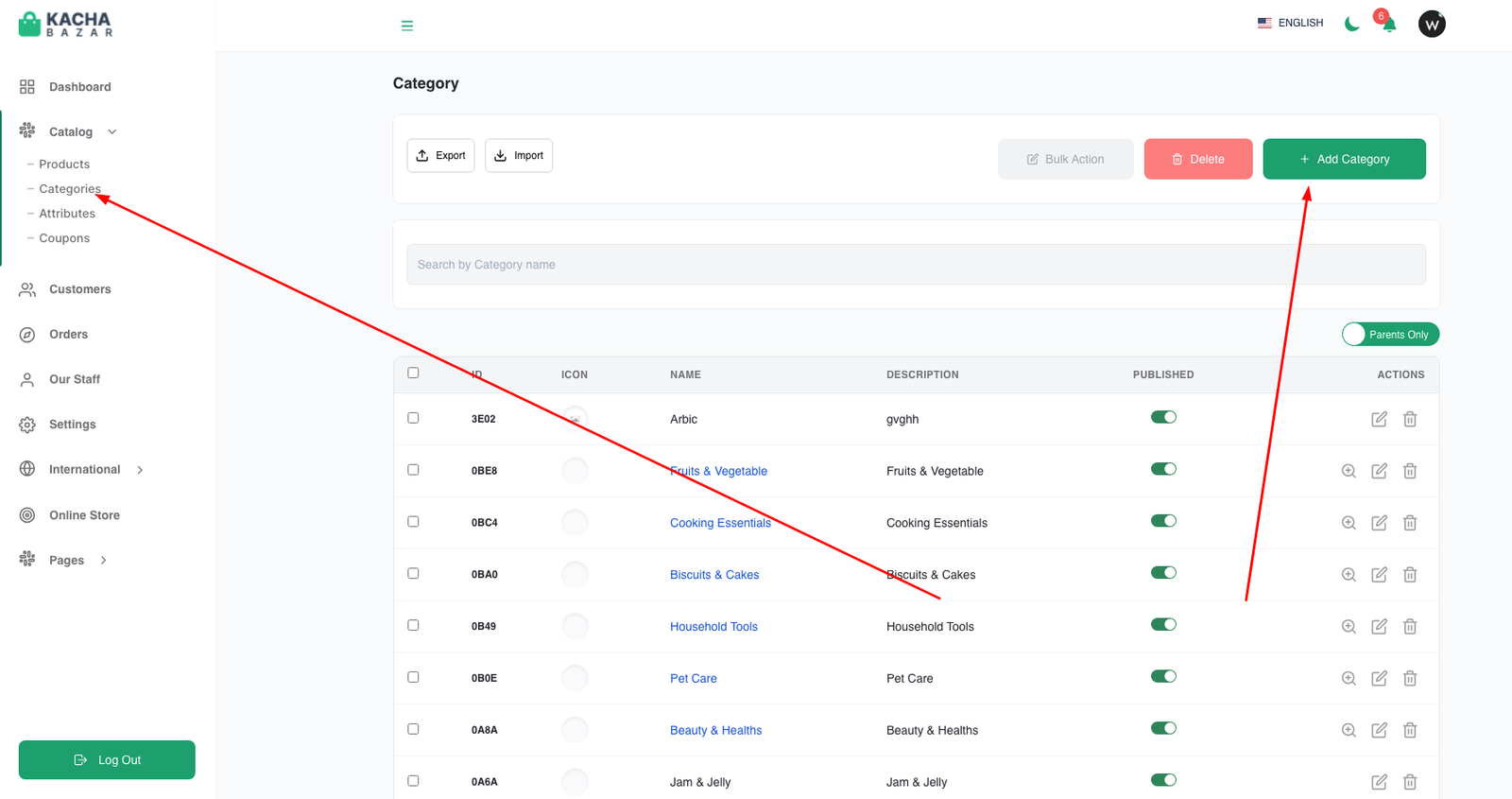Go to Orders in the sidebar
Viewport: 1512px width, 799px height.
coord(68,334)
